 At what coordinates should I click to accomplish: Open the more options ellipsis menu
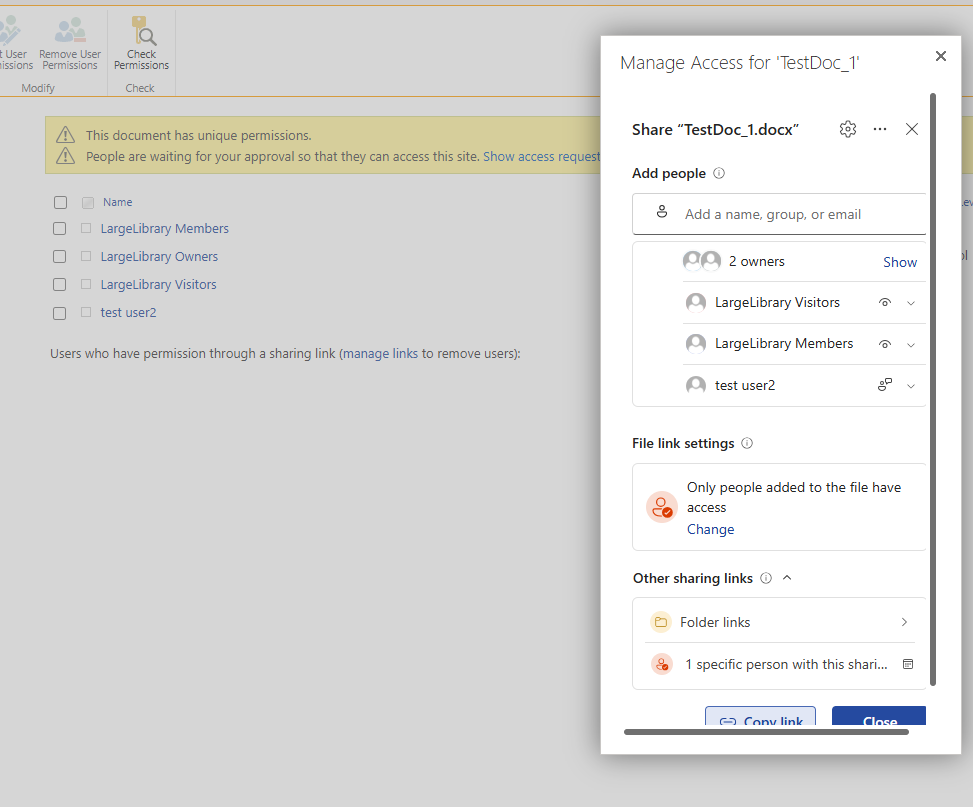click(x=880, y=129)
